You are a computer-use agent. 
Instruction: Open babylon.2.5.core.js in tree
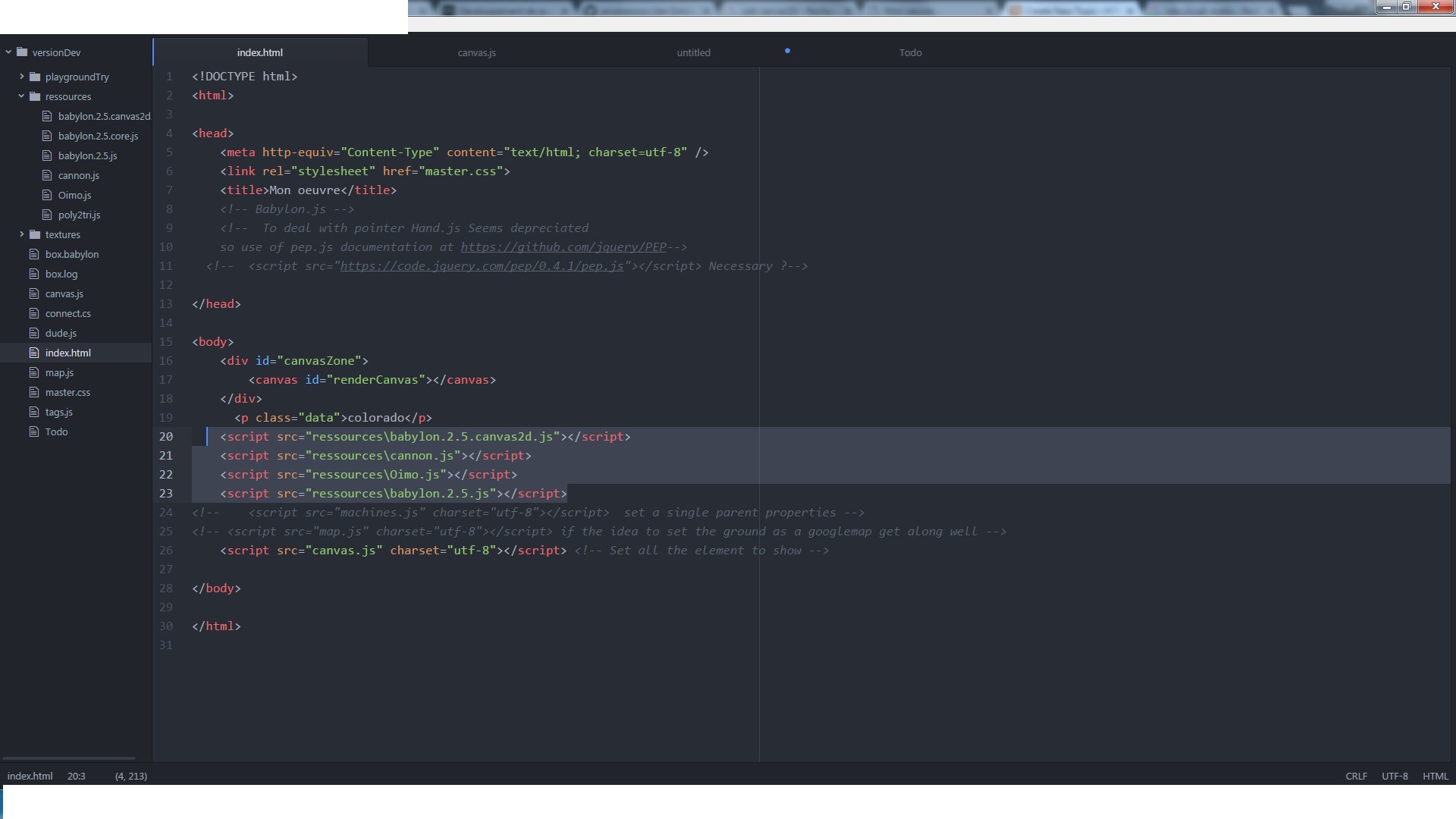point(98,136)
